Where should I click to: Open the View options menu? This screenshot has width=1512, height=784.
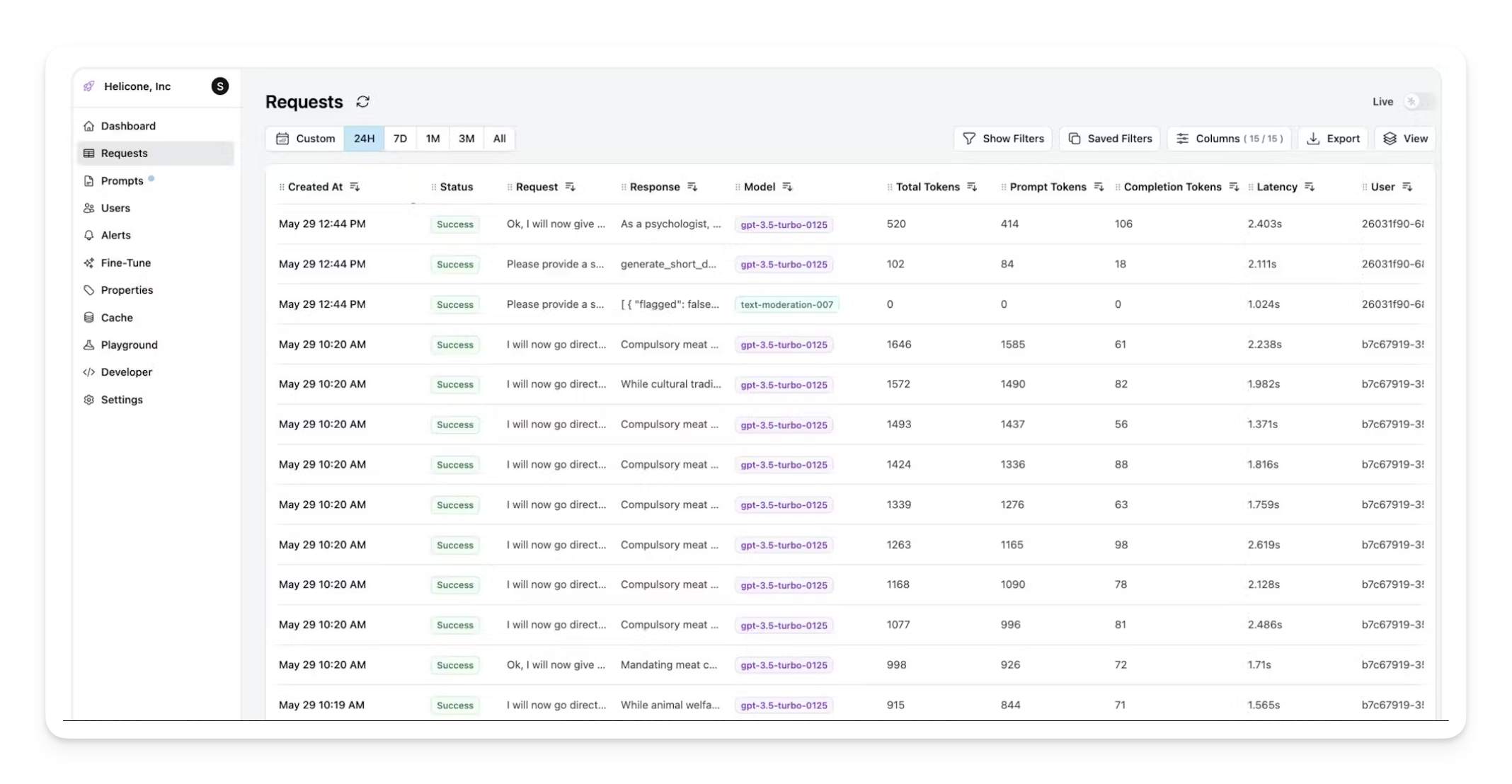click(1404, 139)
